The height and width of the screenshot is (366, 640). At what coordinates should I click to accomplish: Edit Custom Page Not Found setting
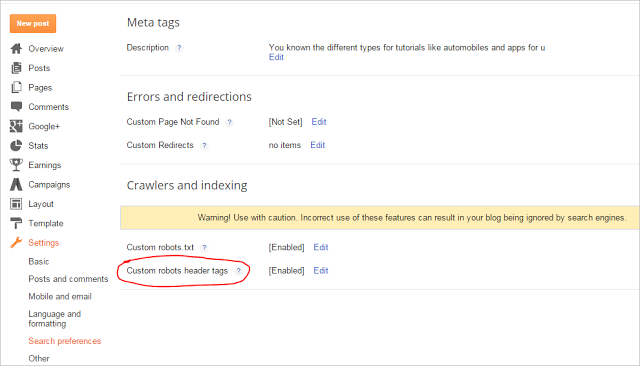tap(319, 122)
